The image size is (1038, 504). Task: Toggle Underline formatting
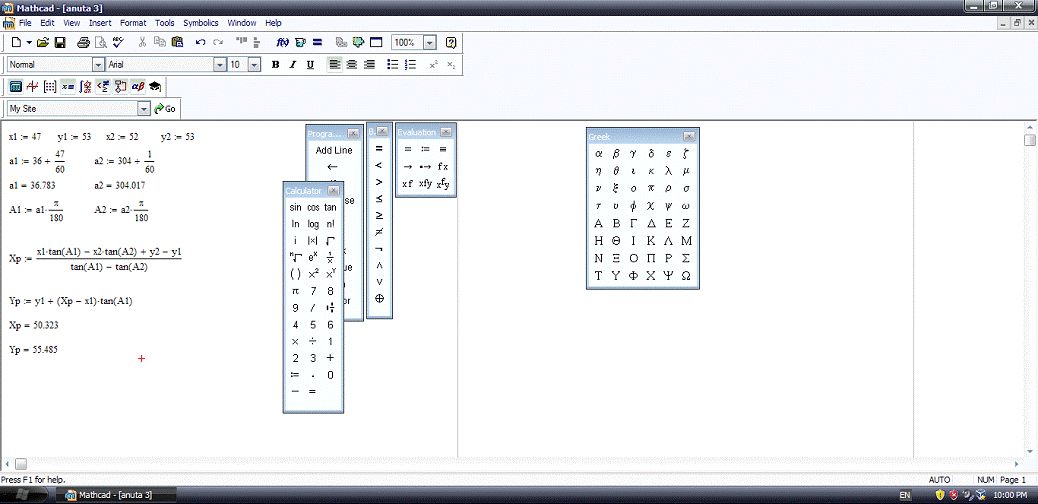pos(310,65)
